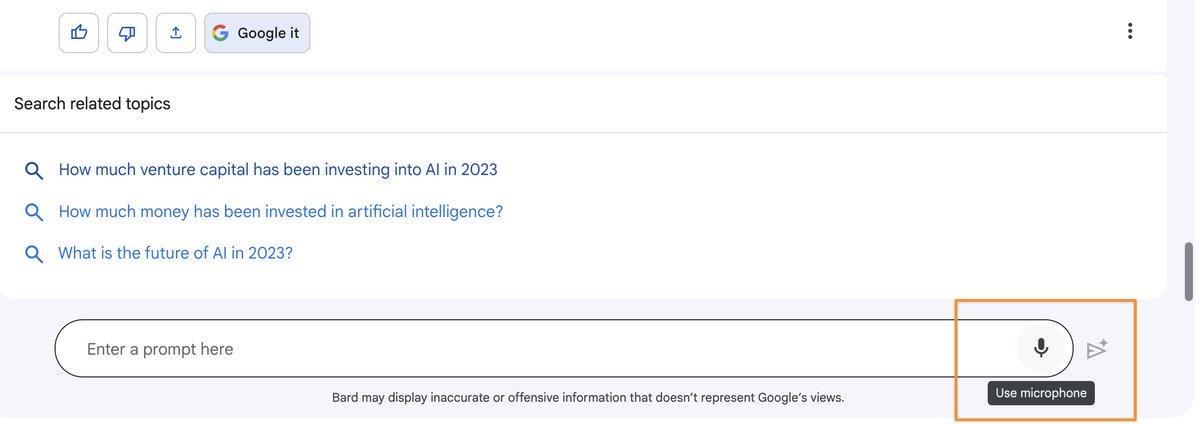Click the share response icon
This screenshot has height=424, width=1200.
(x=176, y=33)
